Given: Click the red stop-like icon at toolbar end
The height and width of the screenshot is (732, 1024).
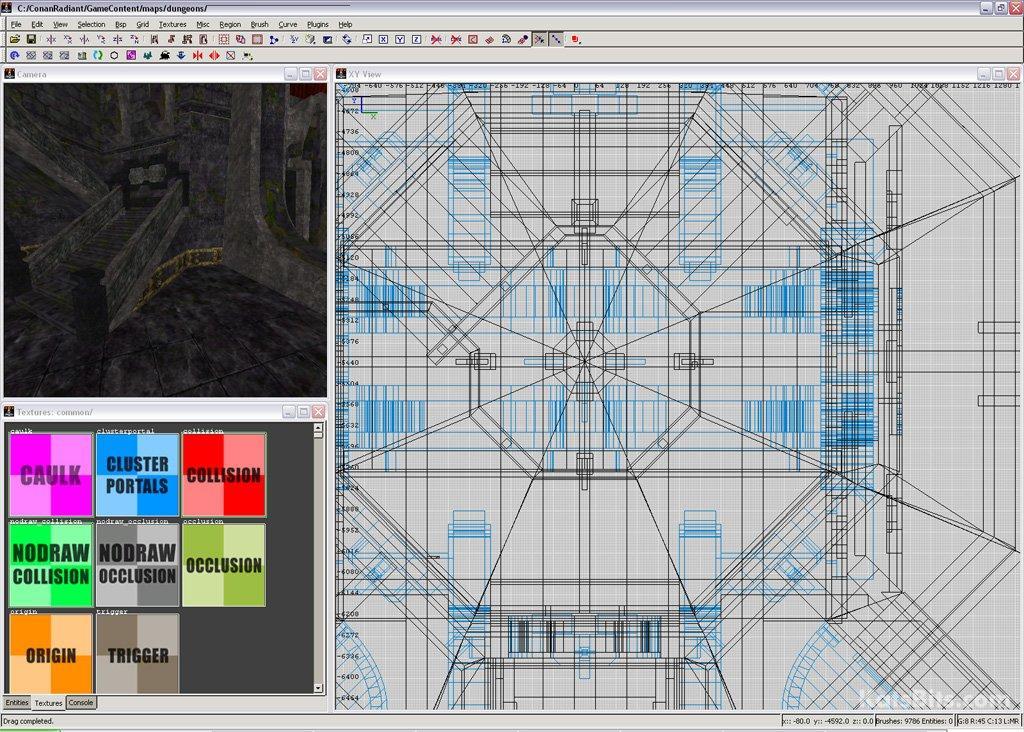Looking at the screenshot, I should click(x=575, y=40).
